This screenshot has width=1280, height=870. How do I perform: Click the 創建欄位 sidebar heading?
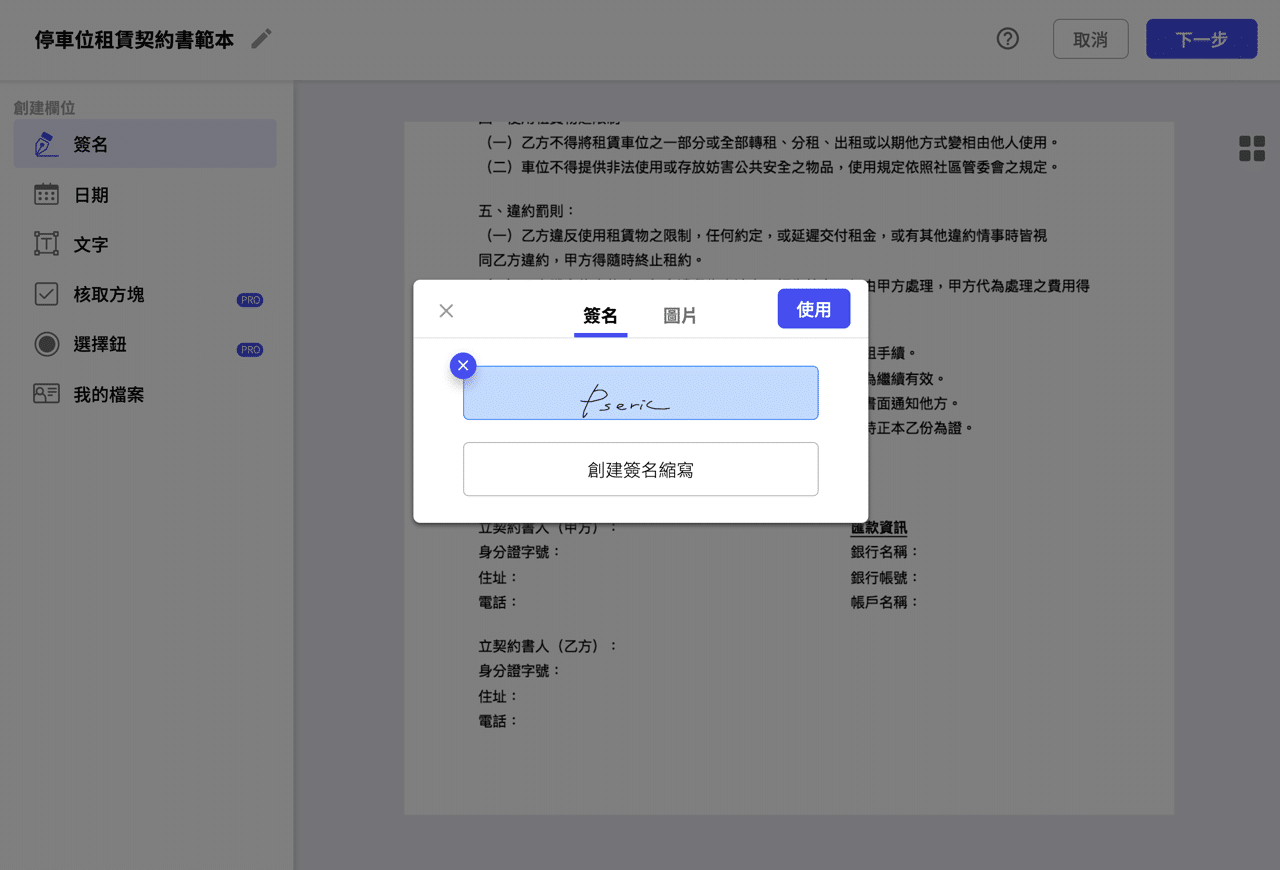45,107
